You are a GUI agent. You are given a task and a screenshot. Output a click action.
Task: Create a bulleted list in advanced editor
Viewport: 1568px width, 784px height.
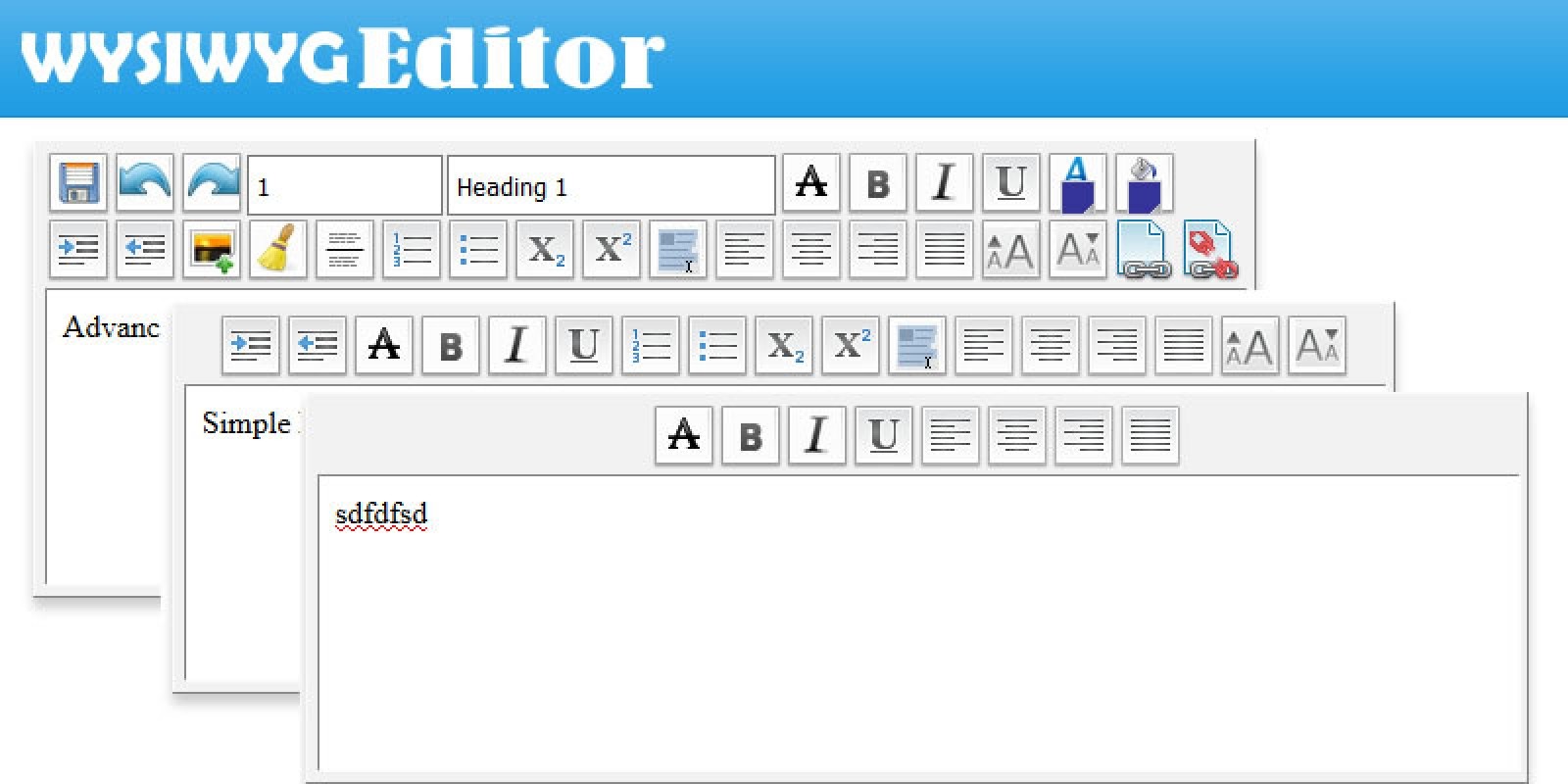coord(478,250)
